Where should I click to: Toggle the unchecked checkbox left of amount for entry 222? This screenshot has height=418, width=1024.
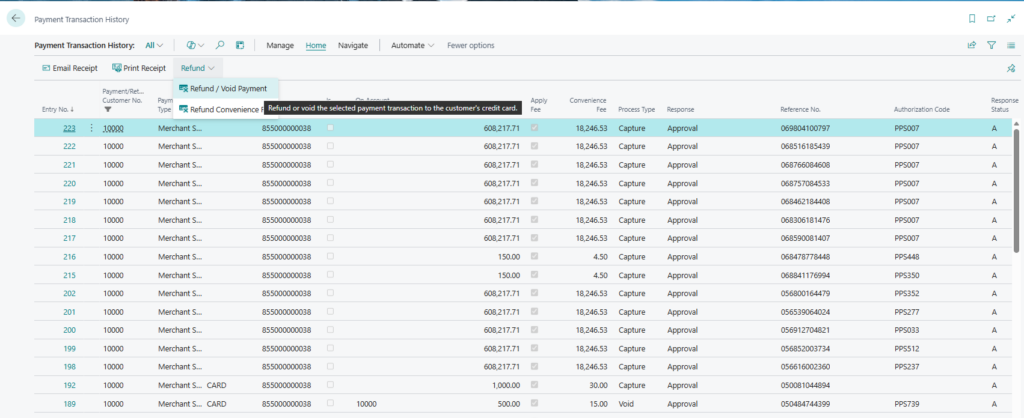click(330, 146)
